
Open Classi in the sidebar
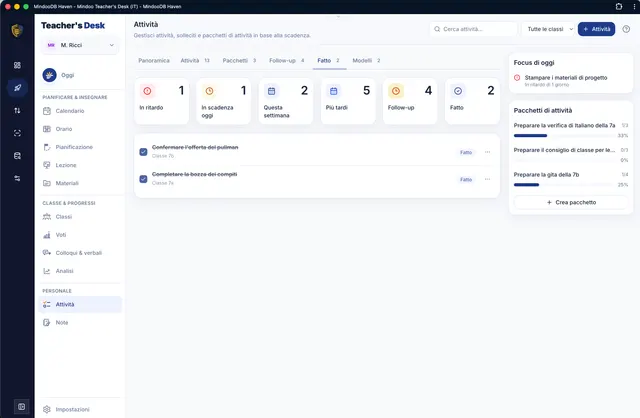point(80,217)
